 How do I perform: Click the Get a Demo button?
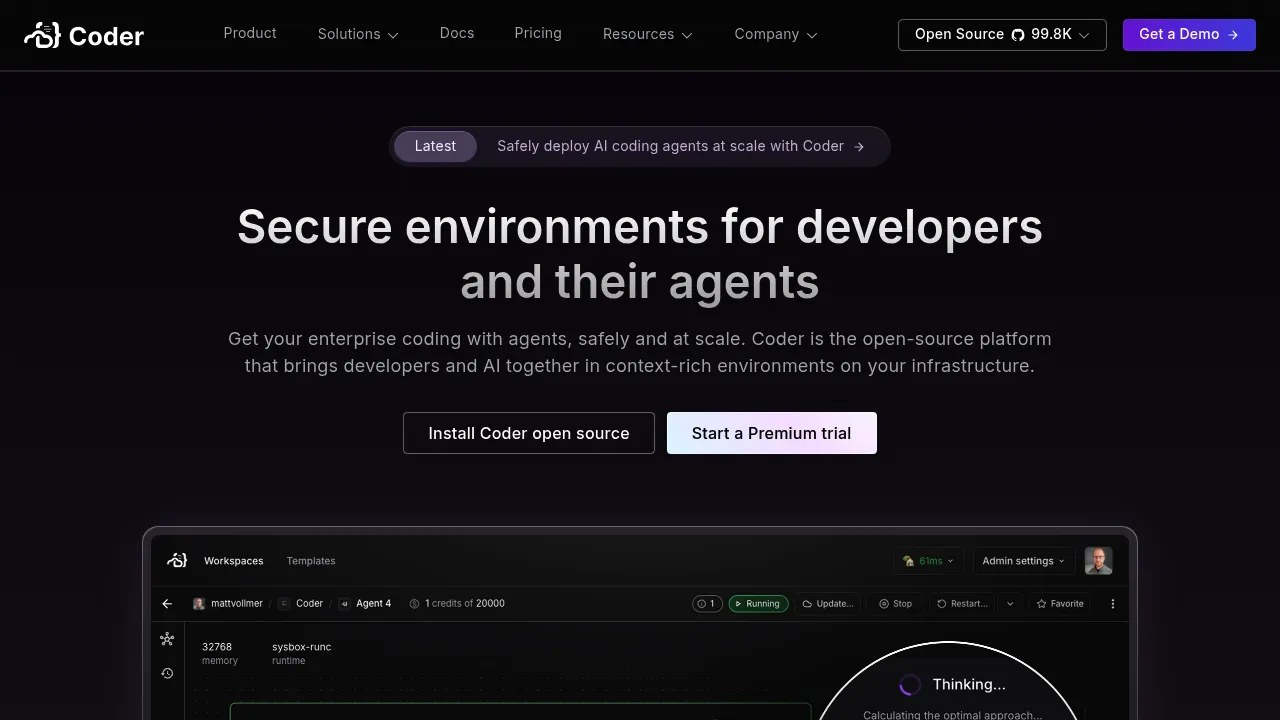tap(1189, 34)
